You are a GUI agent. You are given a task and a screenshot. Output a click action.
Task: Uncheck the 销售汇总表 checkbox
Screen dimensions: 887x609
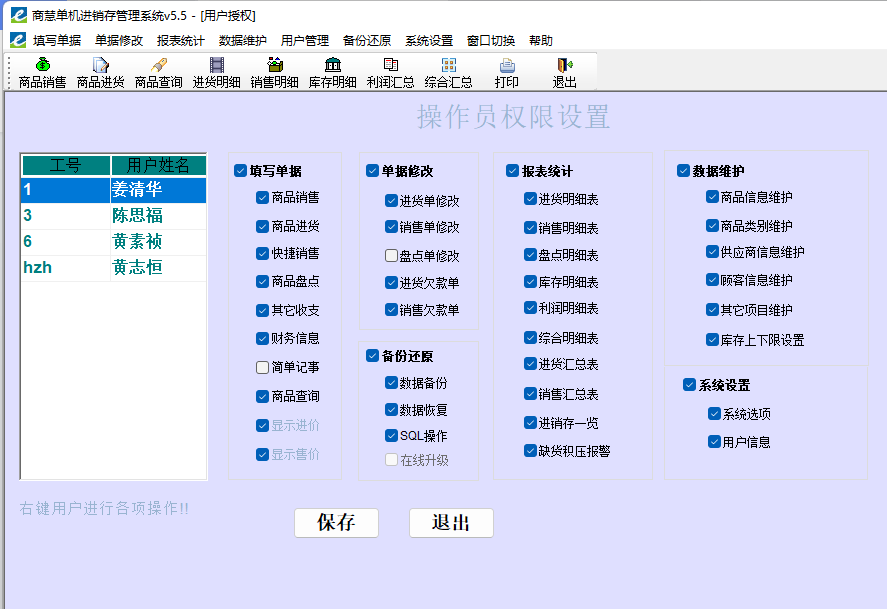530,394
